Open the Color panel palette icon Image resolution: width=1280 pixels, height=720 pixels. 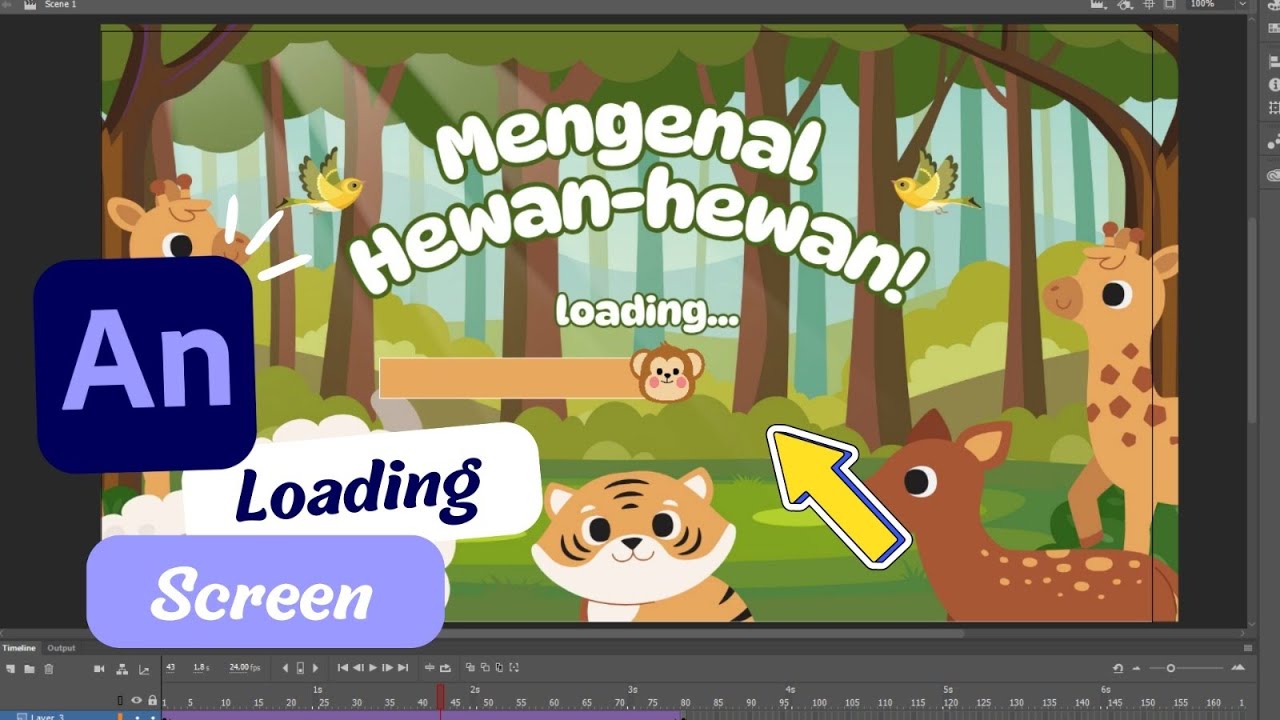pos(1273,5)
